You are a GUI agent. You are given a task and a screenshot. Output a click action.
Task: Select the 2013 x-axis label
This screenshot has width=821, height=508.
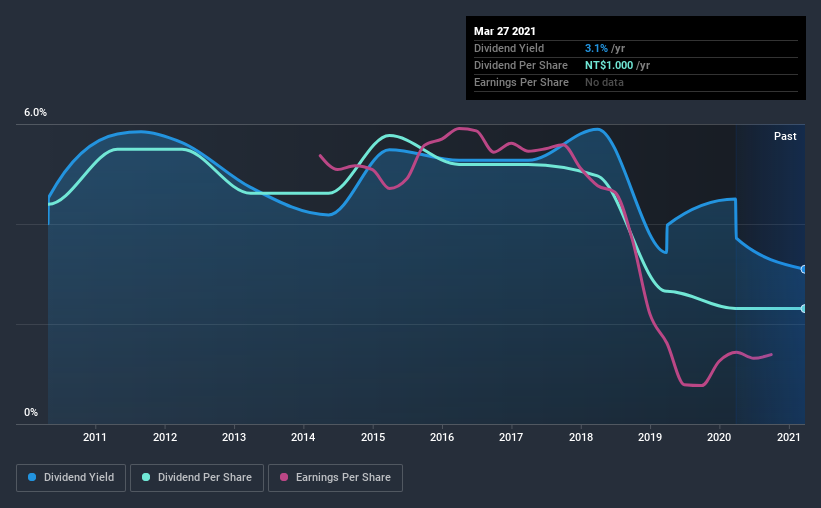[x=234, y=437]
